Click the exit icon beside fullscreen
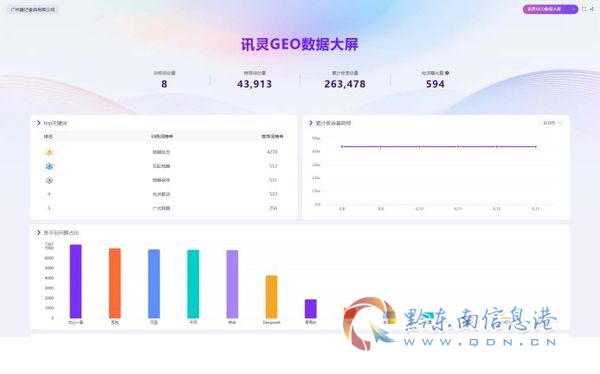The height and width of the screenshot is (374, 600). click(592, 9)
